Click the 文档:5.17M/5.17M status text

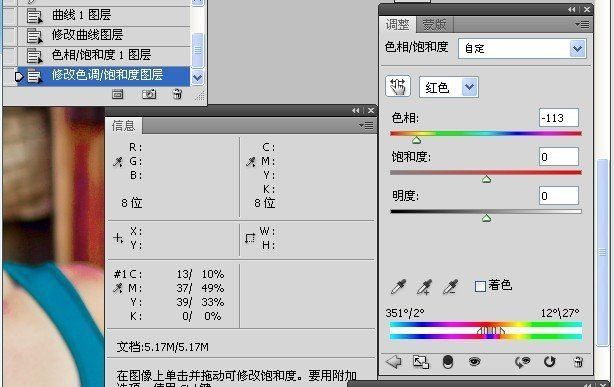[163, 347]
